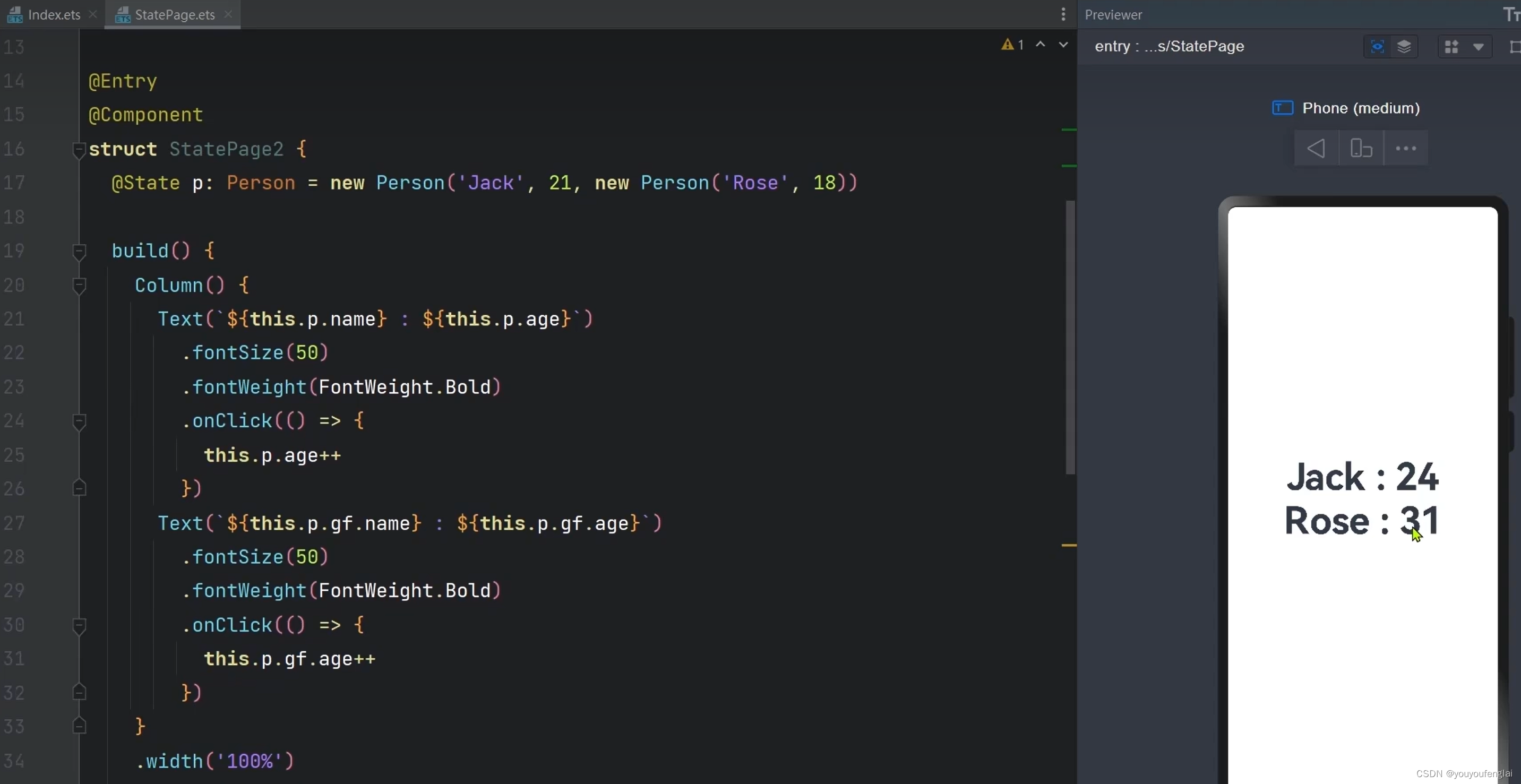
Task: Open the previewer more options ellipsis
Action: pyautogui.click(x=1406, y=148)
